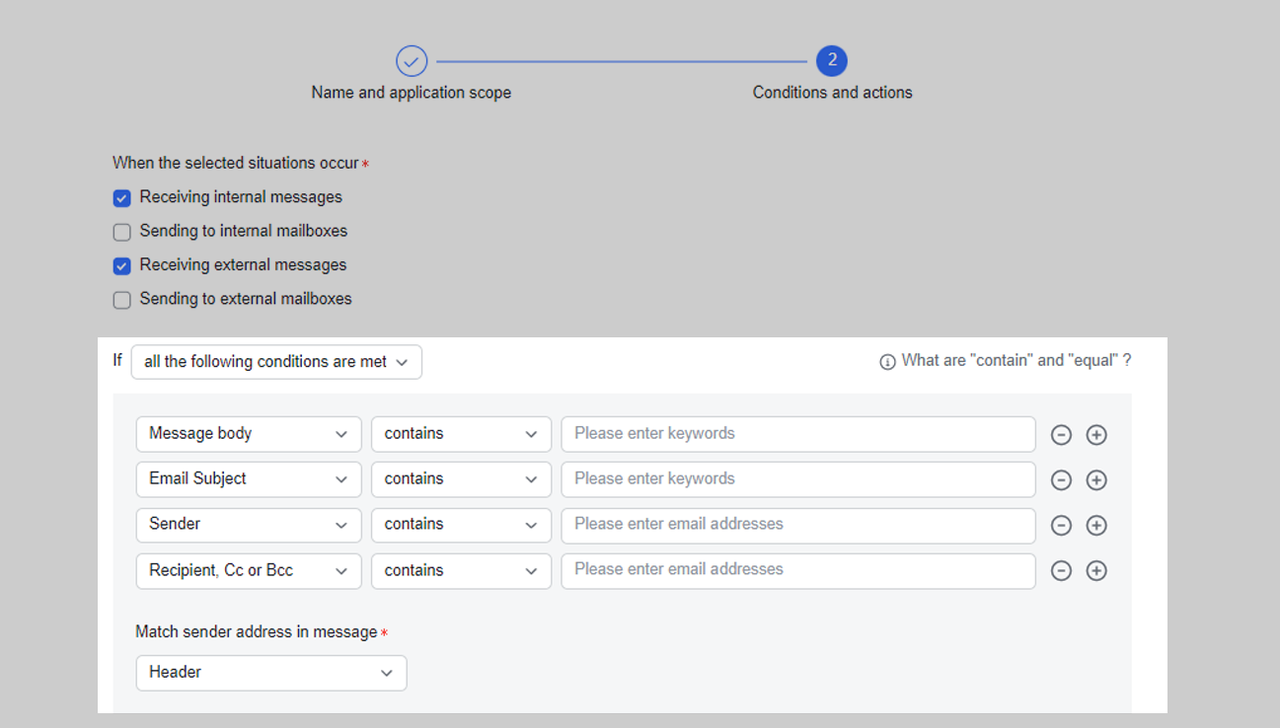The image size is (1280, 728).
Task: Click the plus icon on the Recipient row
Action: tap(1096, 570)
